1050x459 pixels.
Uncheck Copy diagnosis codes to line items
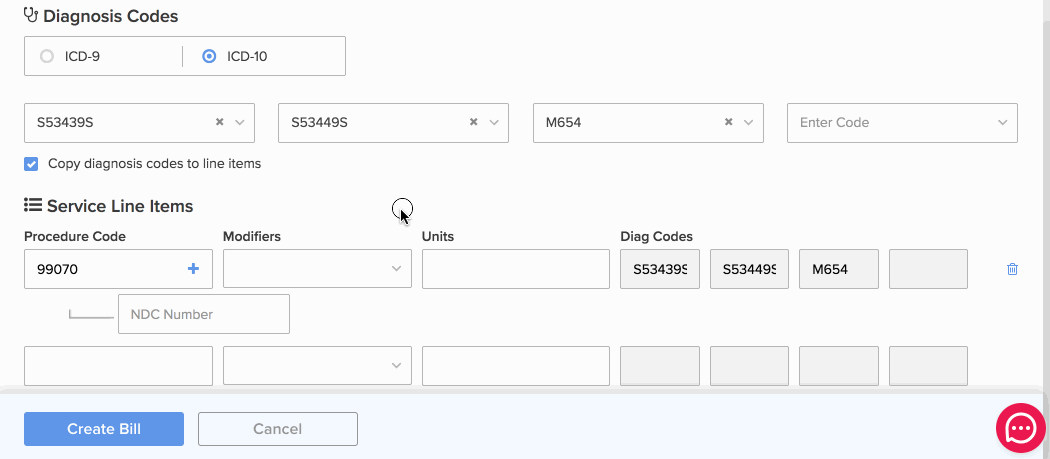(x=31, y=163)
